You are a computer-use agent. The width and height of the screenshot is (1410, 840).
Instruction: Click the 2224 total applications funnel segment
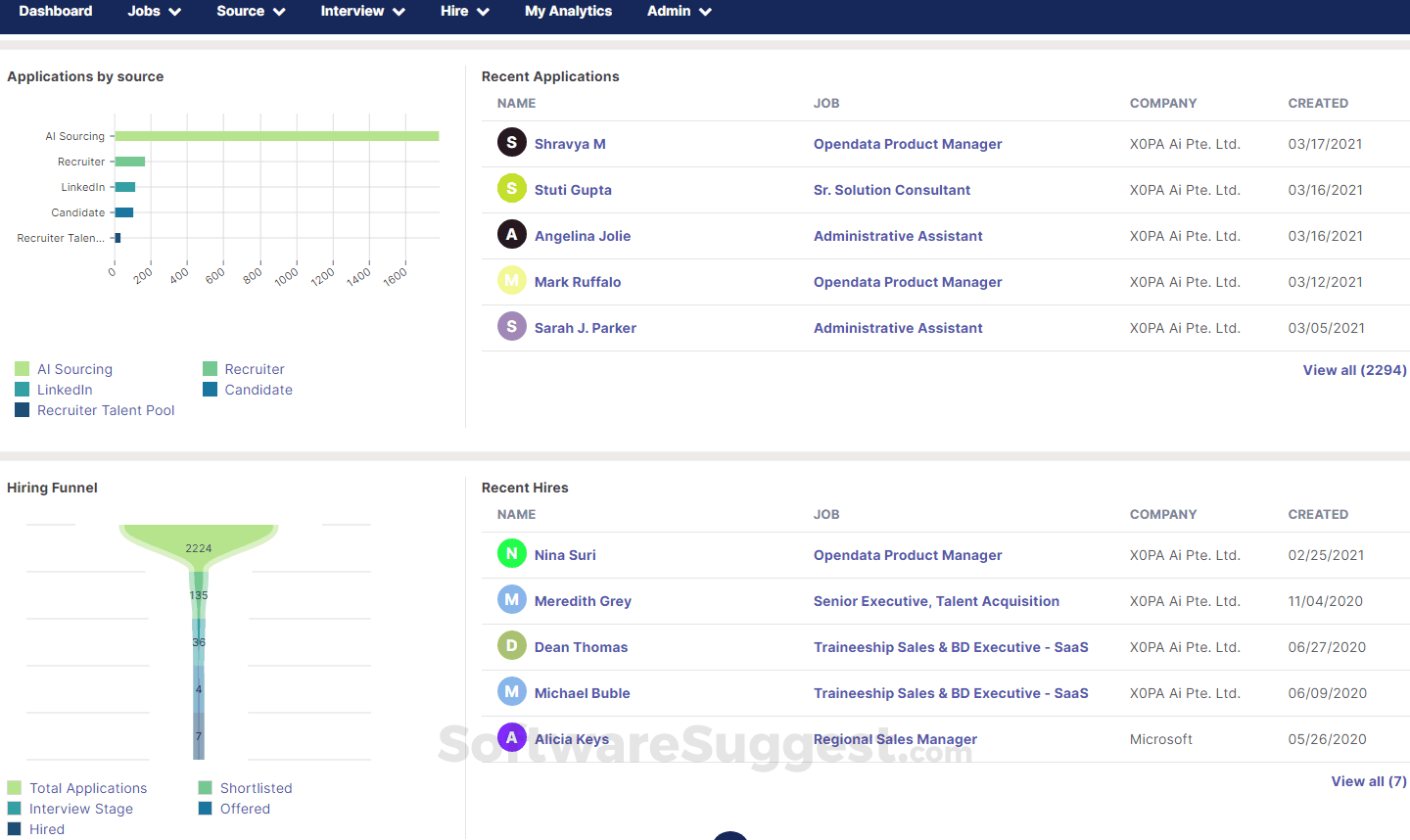click(x=199, y=546)
